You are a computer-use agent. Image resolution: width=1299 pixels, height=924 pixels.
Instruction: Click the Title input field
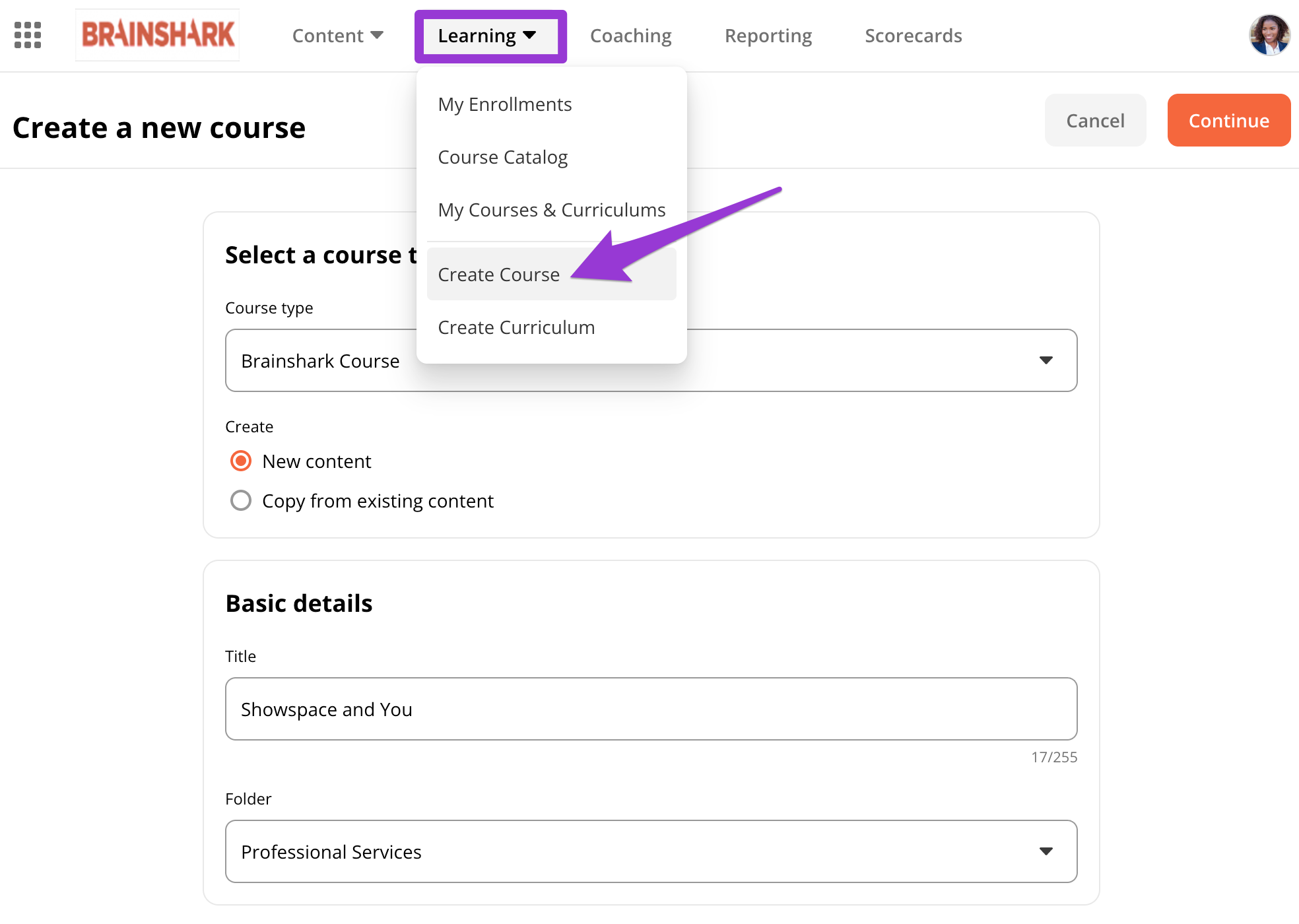651,709
